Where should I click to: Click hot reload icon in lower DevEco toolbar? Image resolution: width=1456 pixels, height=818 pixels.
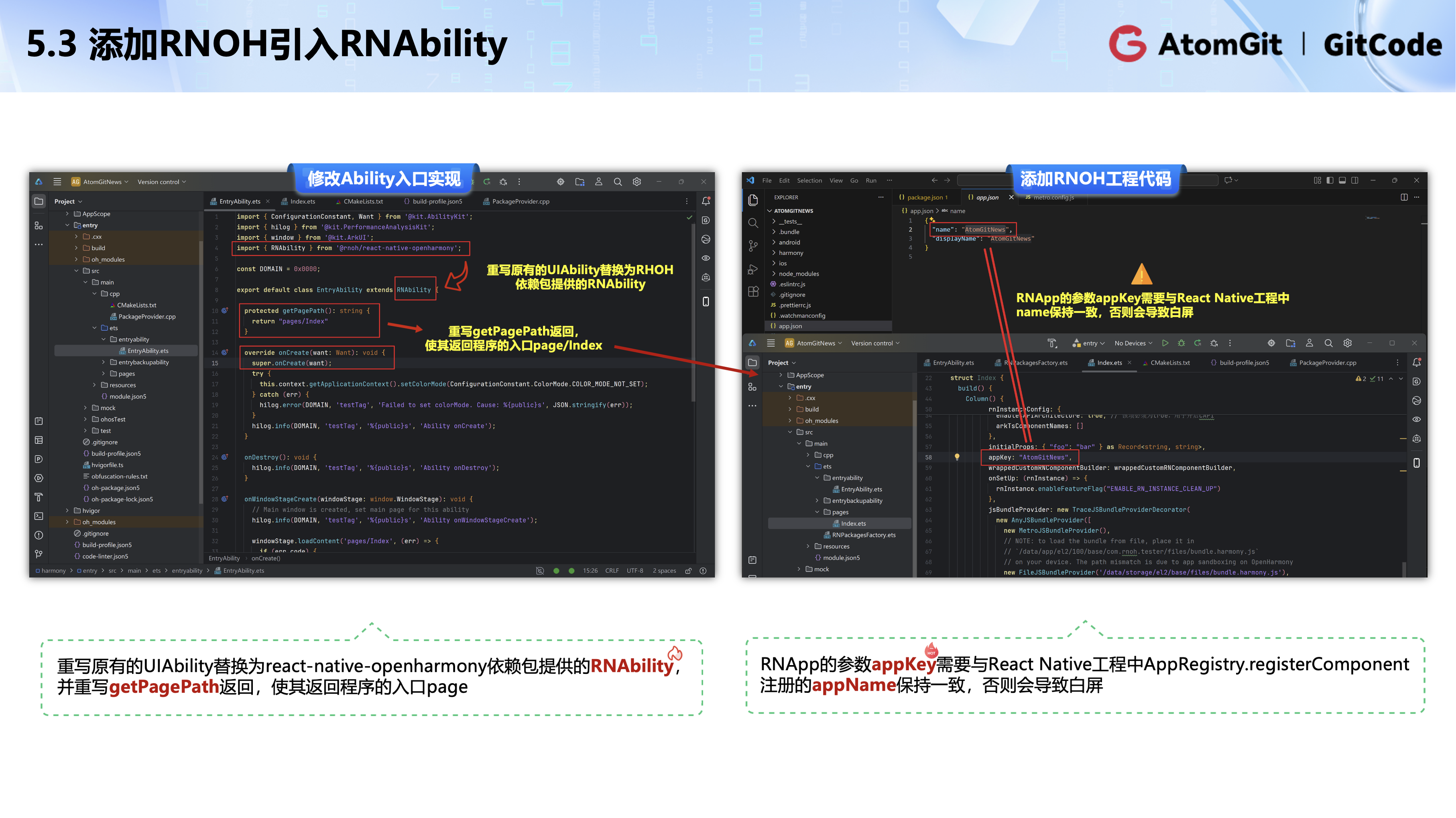point(1197,343)
